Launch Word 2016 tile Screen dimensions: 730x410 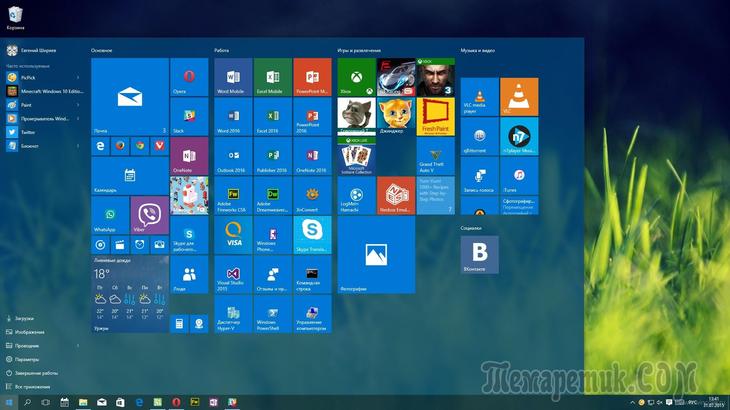[233, 116]
